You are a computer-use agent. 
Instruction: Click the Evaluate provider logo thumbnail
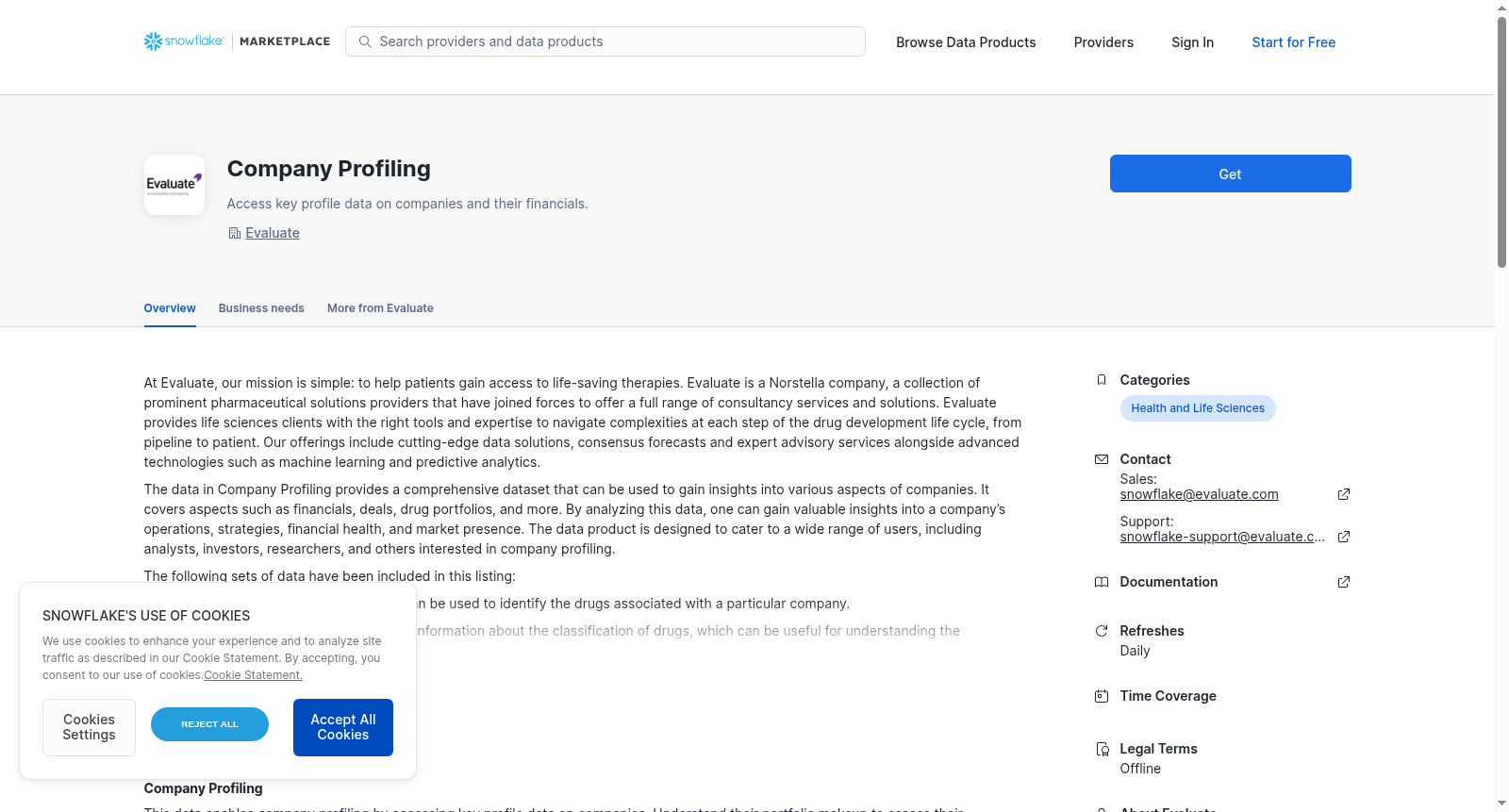click(174, 185)
